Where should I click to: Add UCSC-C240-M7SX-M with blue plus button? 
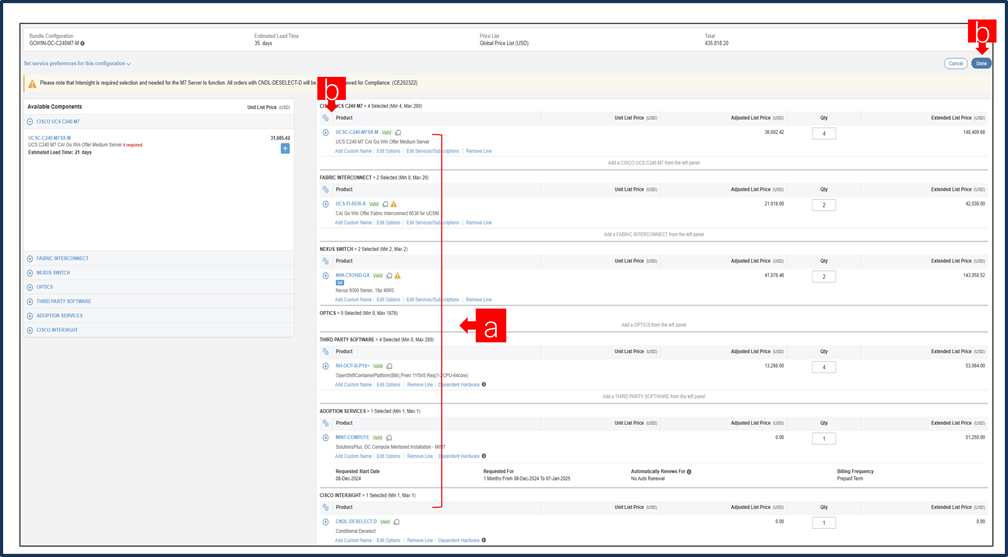point(285,149)
